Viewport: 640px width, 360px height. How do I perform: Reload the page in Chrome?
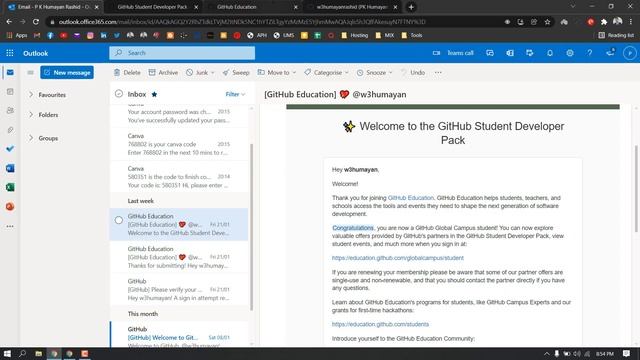pos(36,22)
